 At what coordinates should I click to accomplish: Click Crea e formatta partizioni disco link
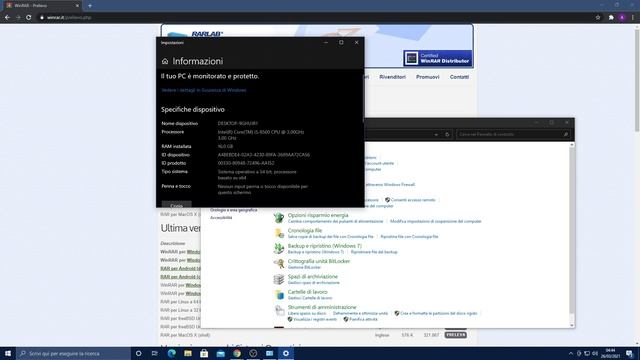(438, 313)
